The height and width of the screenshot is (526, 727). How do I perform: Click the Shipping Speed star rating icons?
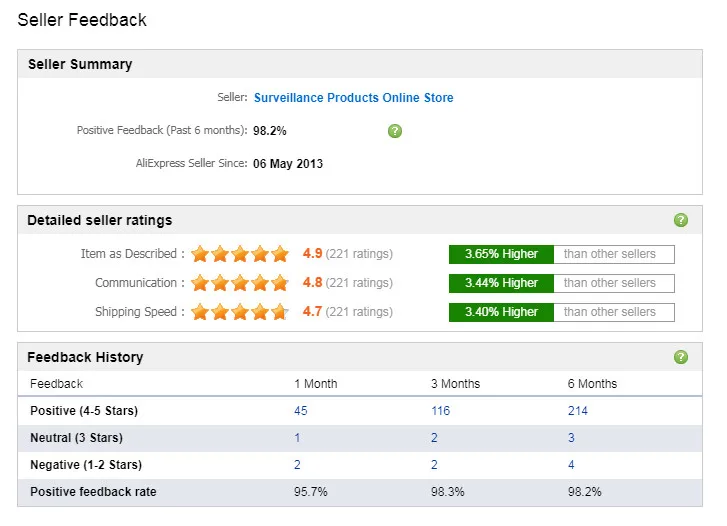(x=240, y=312)
